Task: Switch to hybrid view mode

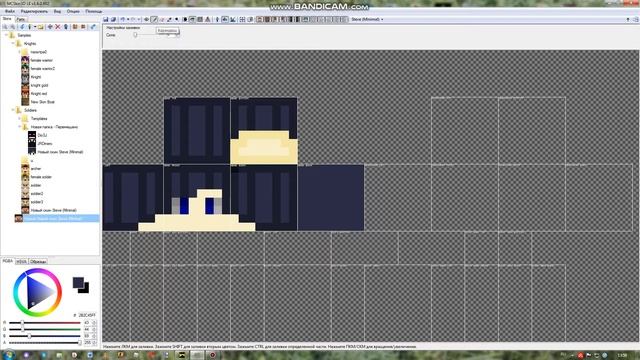Action: point(232,19)
